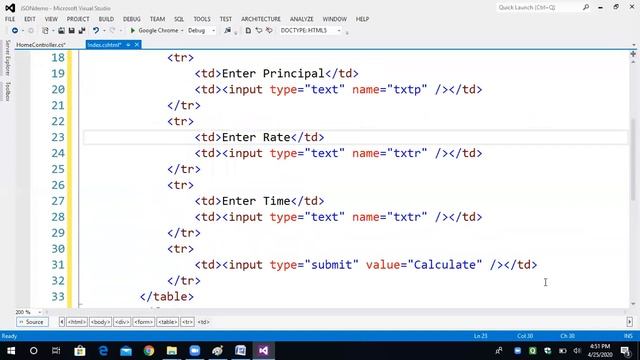Select the <div> breadcrumb tag
The image size is (640, 360).
click(x=122, y=322)
